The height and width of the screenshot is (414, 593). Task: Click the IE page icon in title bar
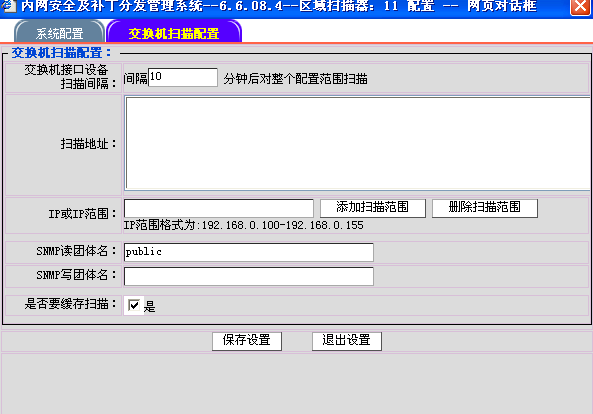click(8, 5)
